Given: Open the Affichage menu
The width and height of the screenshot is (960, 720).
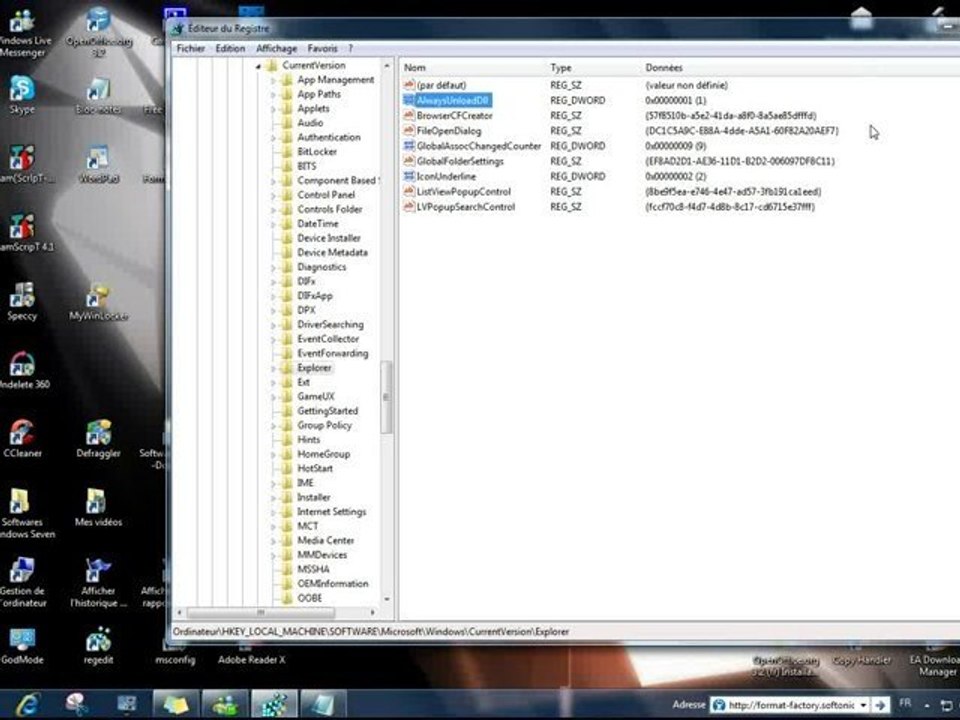Looking at the screenshot, I should [276, 48].
